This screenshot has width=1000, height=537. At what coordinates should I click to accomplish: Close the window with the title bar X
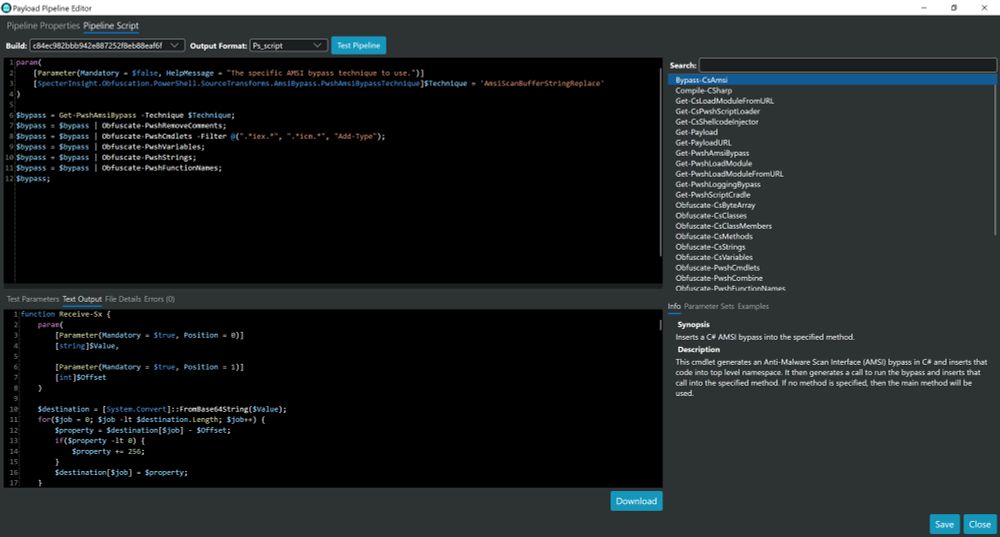point(984,8)
